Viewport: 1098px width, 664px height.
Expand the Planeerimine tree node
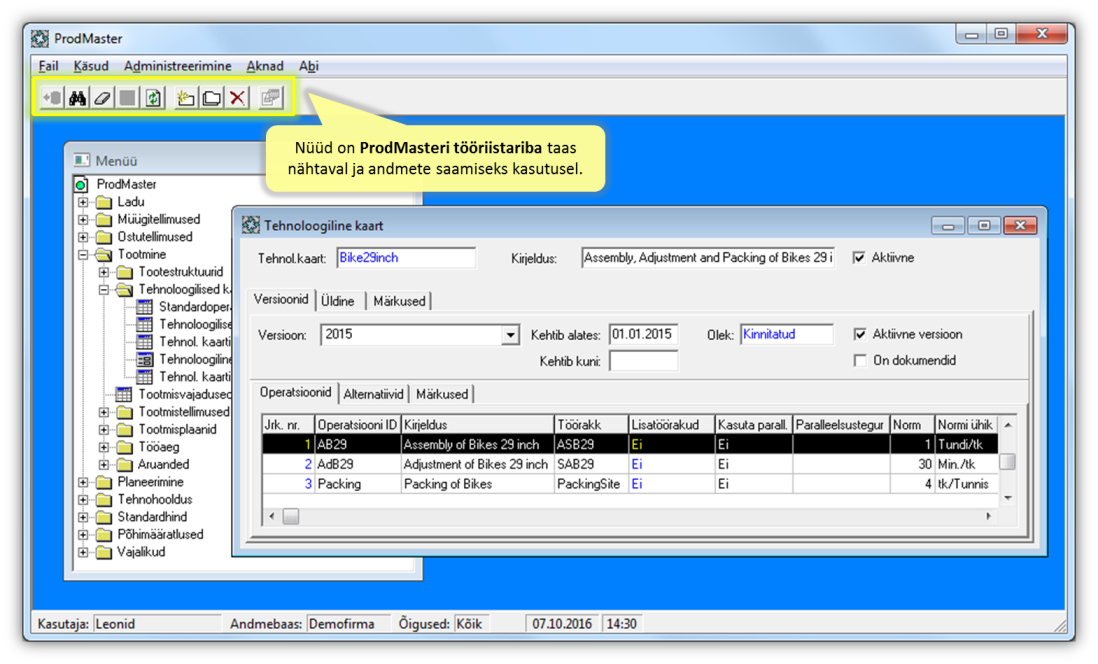pos(83,482)
